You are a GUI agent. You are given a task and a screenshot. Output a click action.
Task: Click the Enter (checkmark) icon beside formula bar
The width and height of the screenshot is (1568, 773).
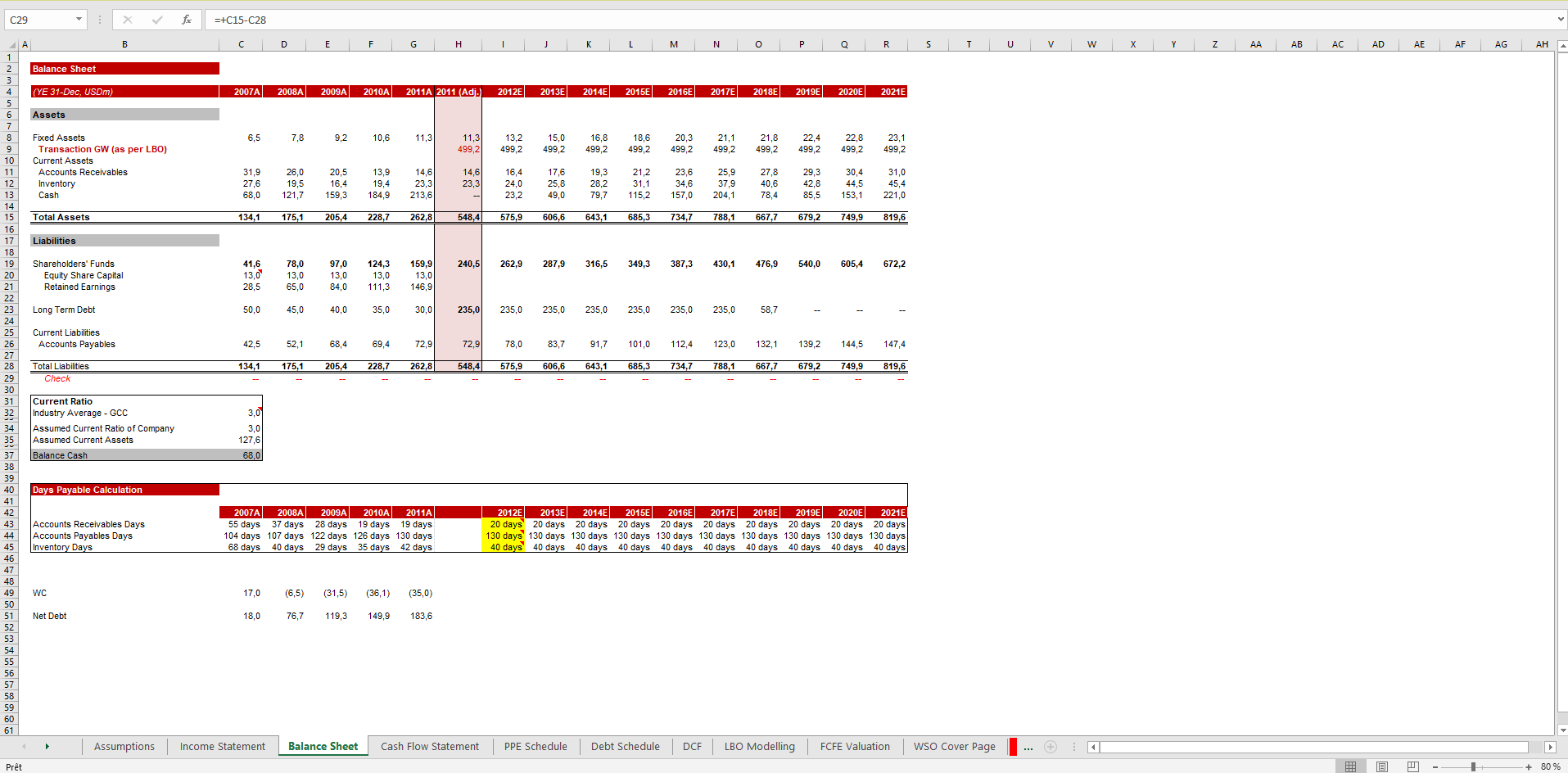click(x=158, y=20)
